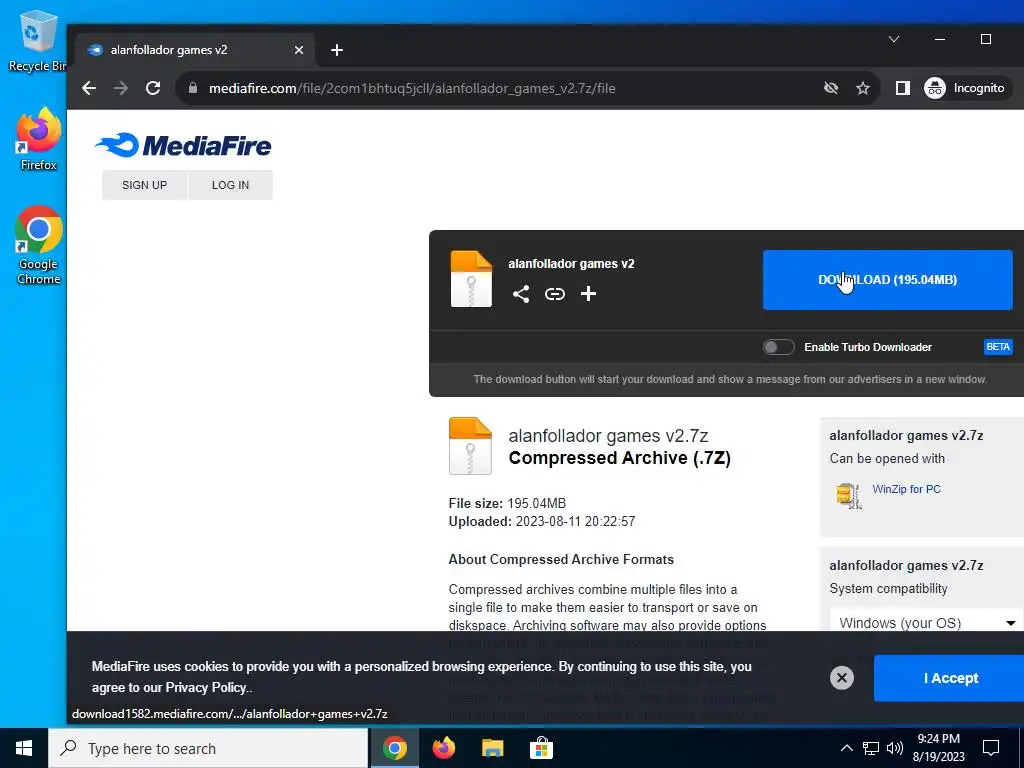The height and width of the screenshot is (768, 1024).
Task: Open the WinZip for PC link
Action: pos(906,489)
